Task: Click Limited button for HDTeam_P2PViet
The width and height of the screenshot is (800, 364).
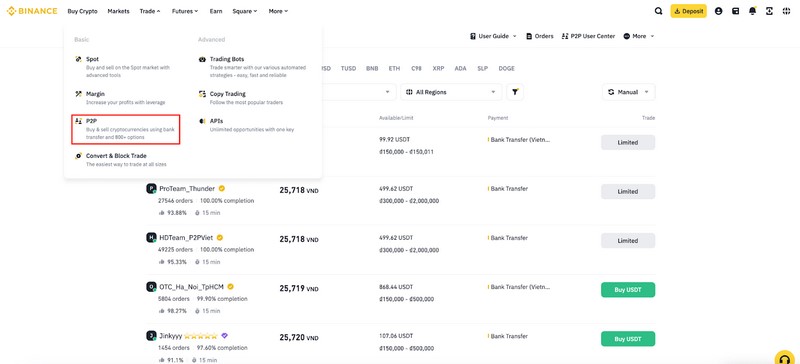Action: pos(628,240)
